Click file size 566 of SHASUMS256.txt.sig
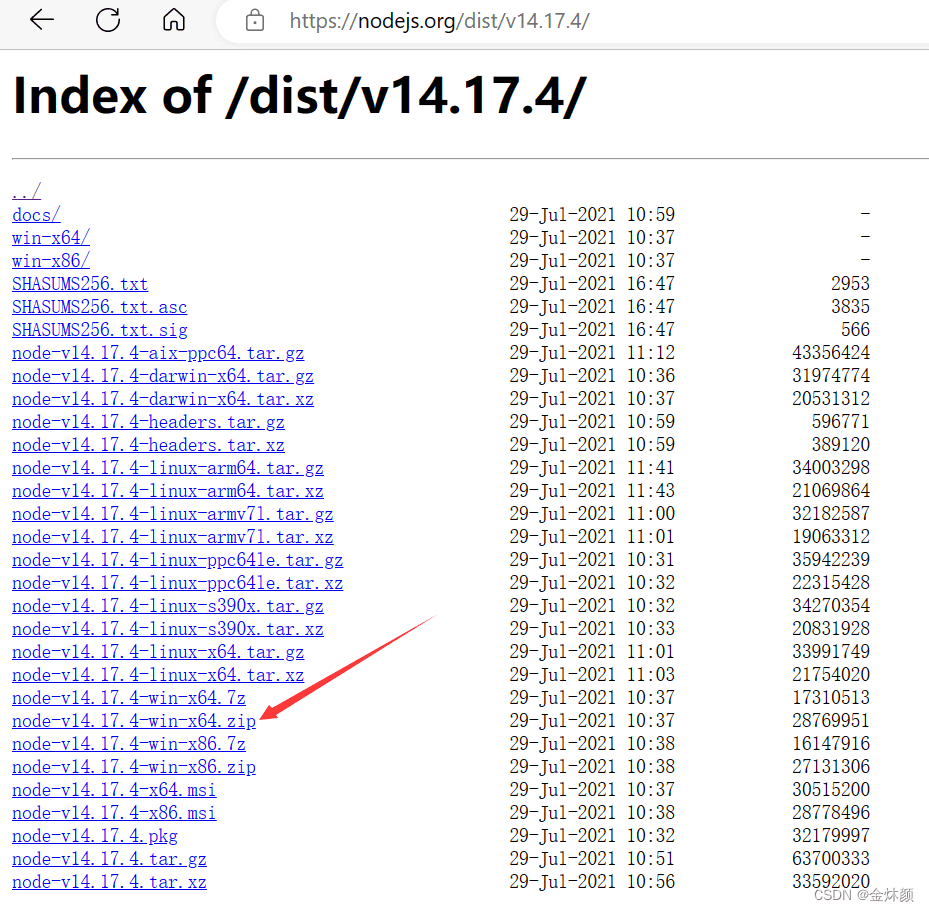 pos(855,329)
